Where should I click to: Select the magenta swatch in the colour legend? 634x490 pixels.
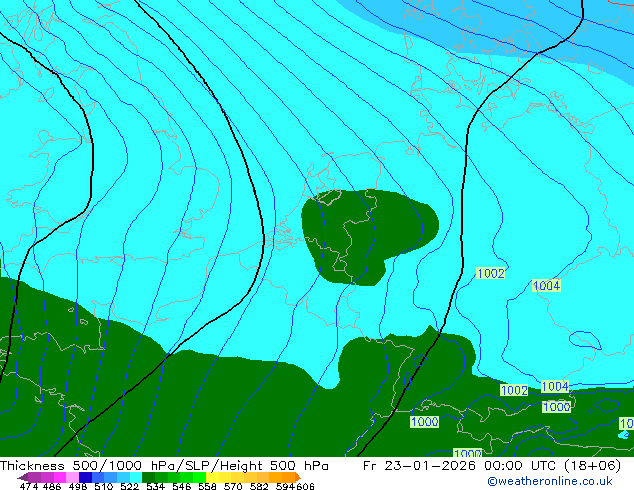click(60, 477)
